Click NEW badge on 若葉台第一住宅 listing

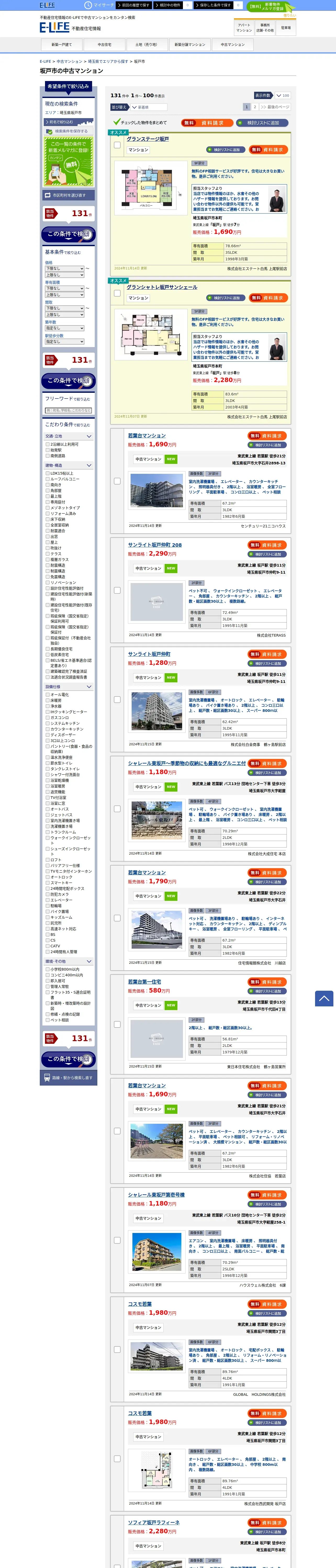tap(171, 1006)
